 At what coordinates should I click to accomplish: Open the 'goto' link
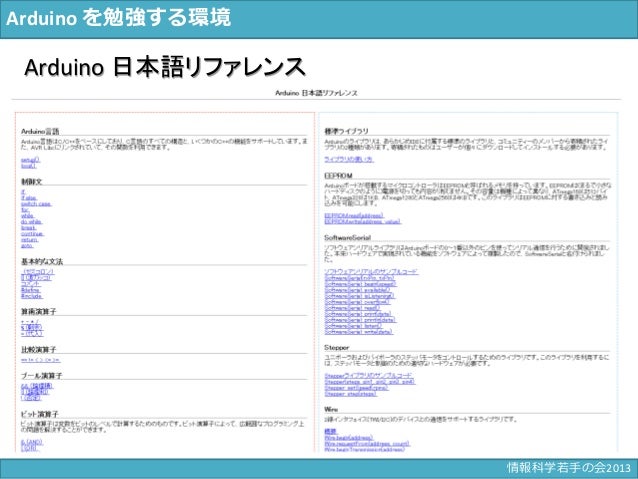click(x=27, y=246)
